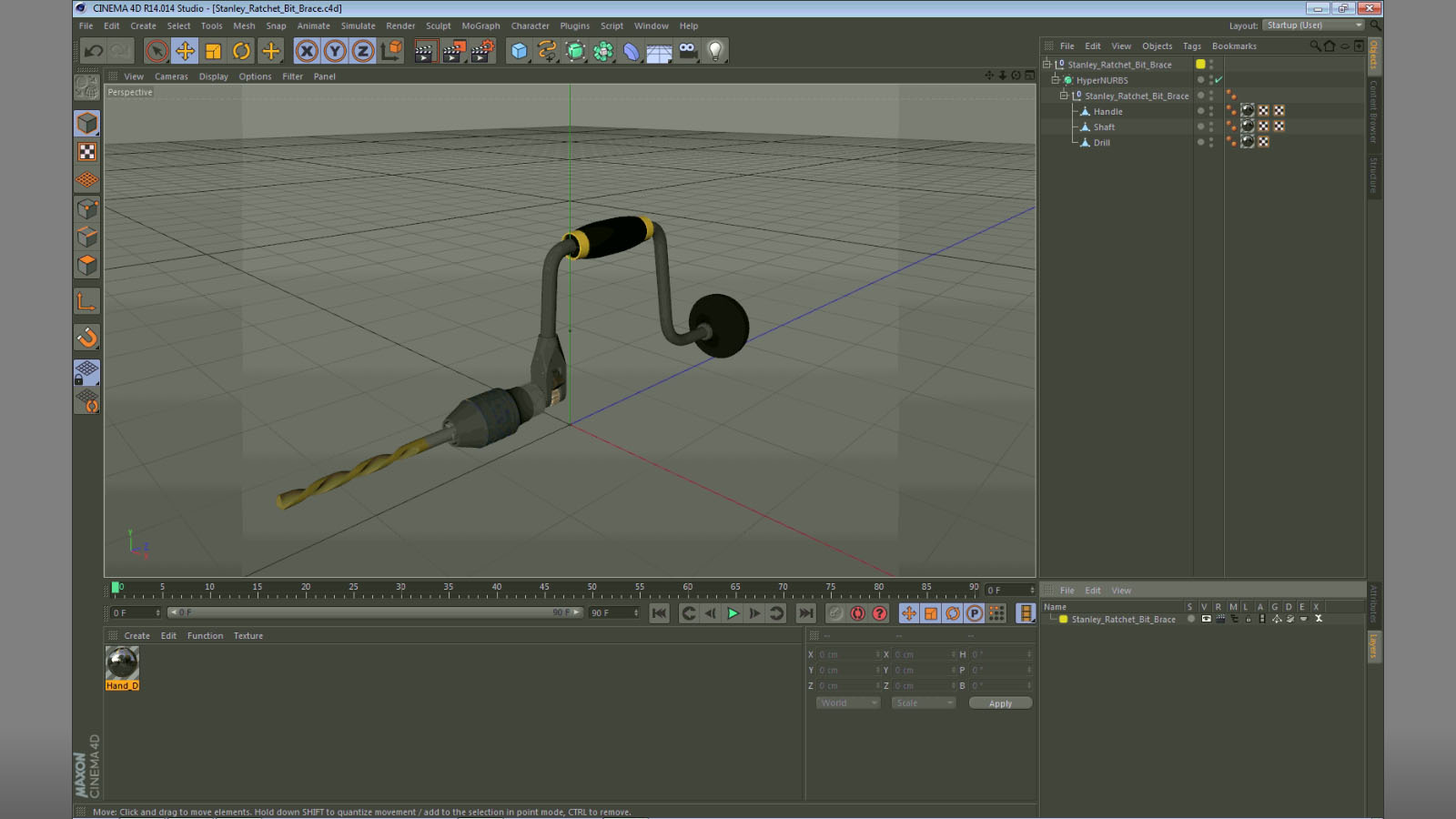
Task: Open the Mesh menu
Action: [x=244, y=25]
